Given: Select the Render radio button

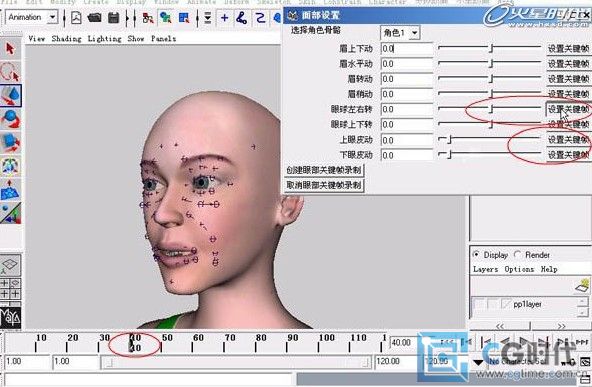Looking at the screenshot, I should click(518, 255).
